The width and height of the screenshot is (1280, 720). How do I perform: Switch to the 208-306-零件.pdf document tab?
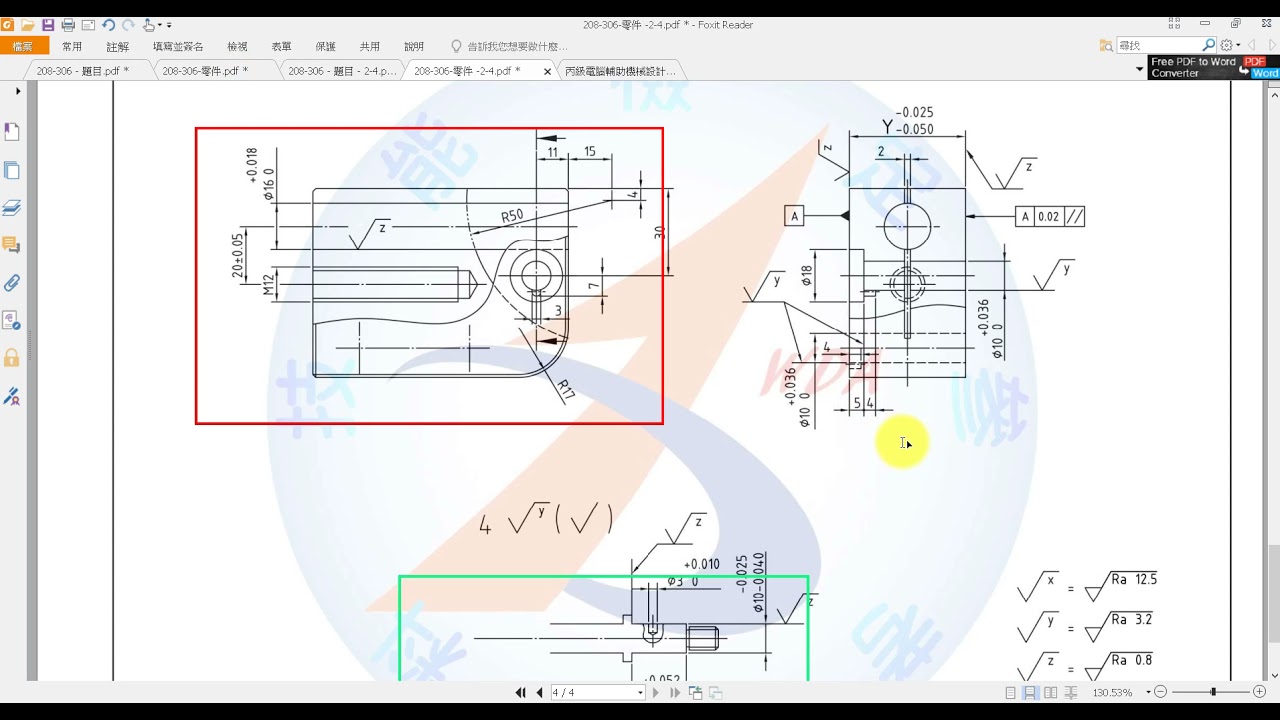point(212,71)
